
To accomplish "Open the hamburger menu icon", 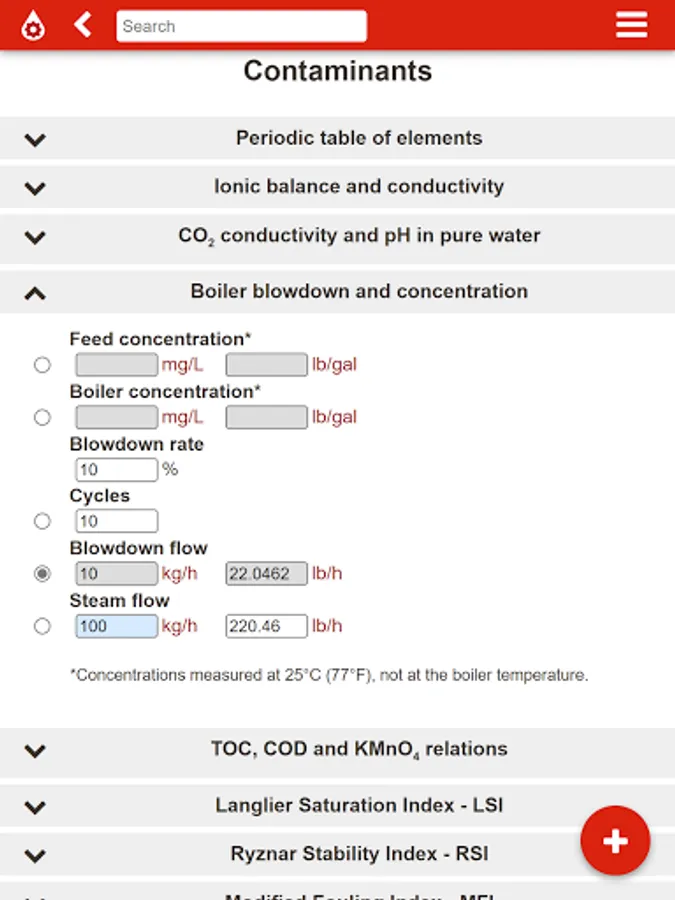I will click(x=631, y=25).
